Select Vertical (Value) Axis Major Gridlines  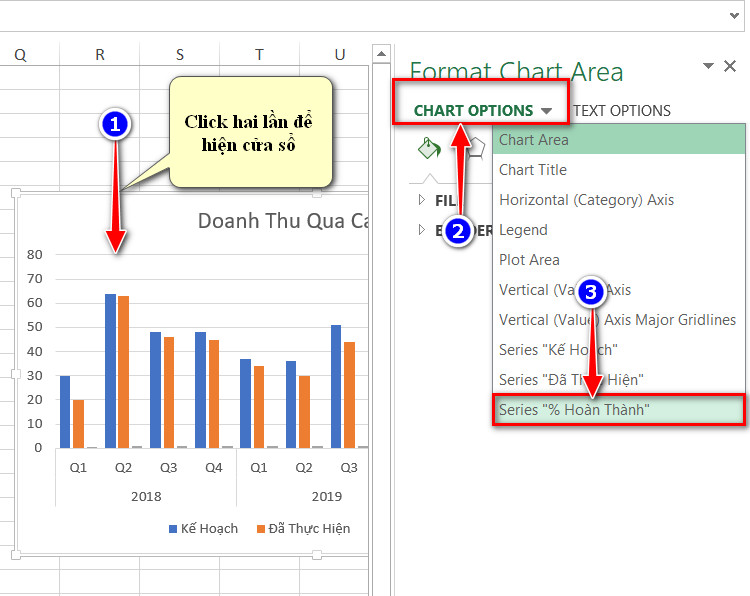pos(618,320)
